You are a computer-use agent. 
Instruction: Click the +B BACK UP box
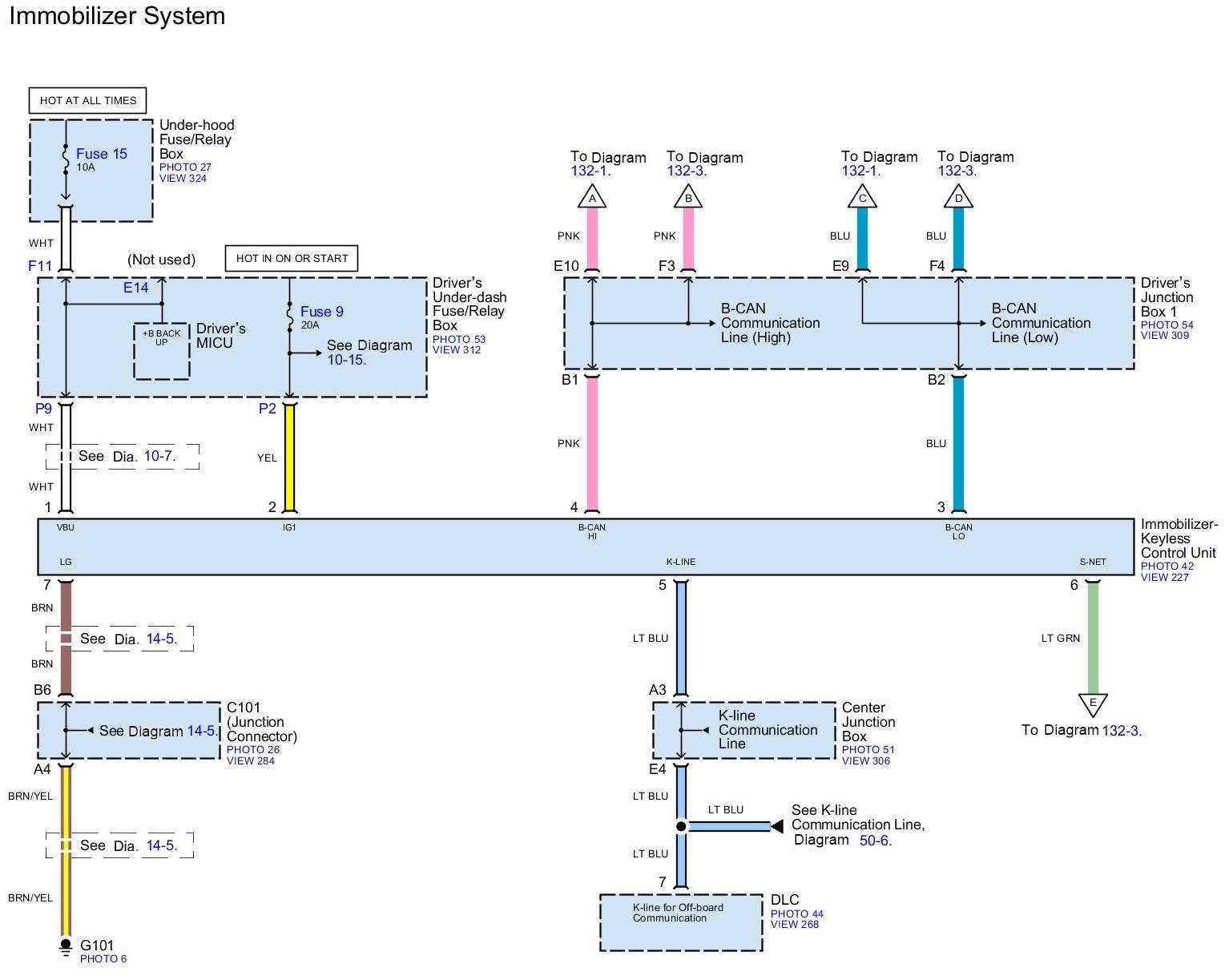click(162, 350)
